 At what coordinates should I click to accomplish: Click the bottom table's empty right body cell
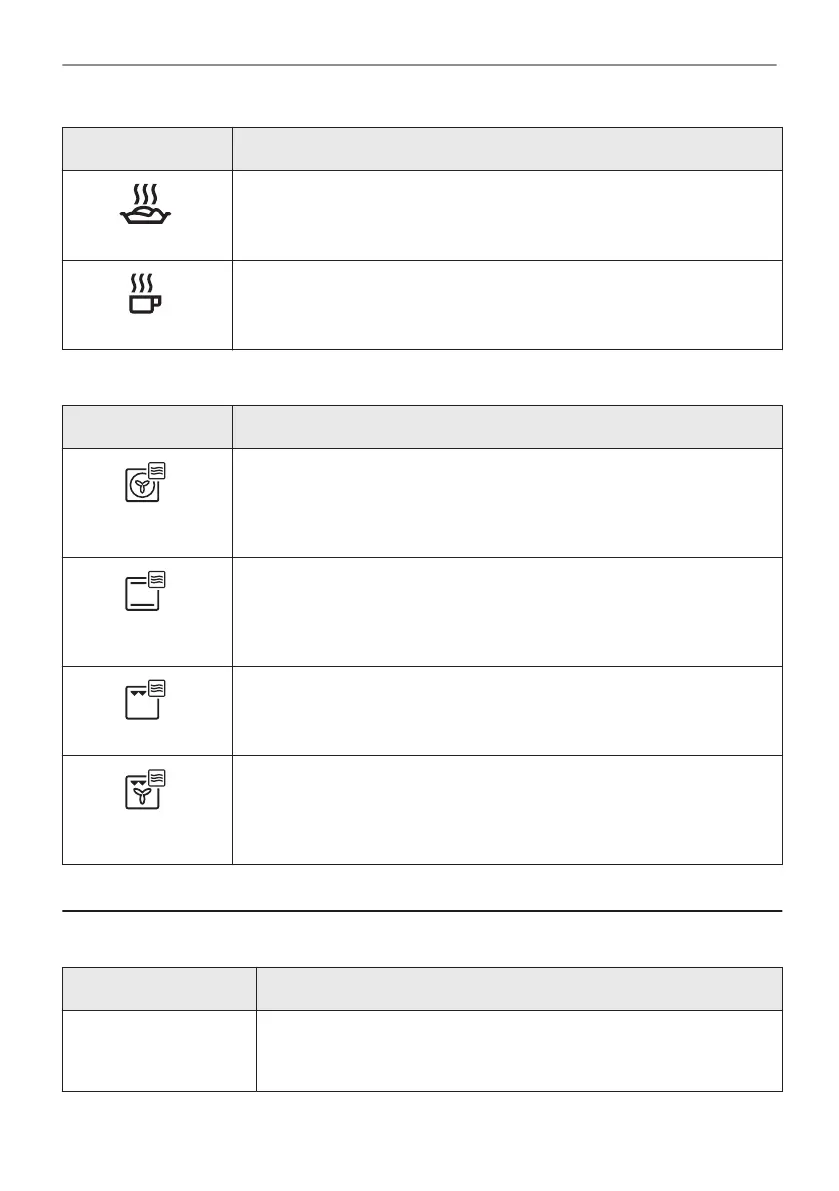[519, 1050]
